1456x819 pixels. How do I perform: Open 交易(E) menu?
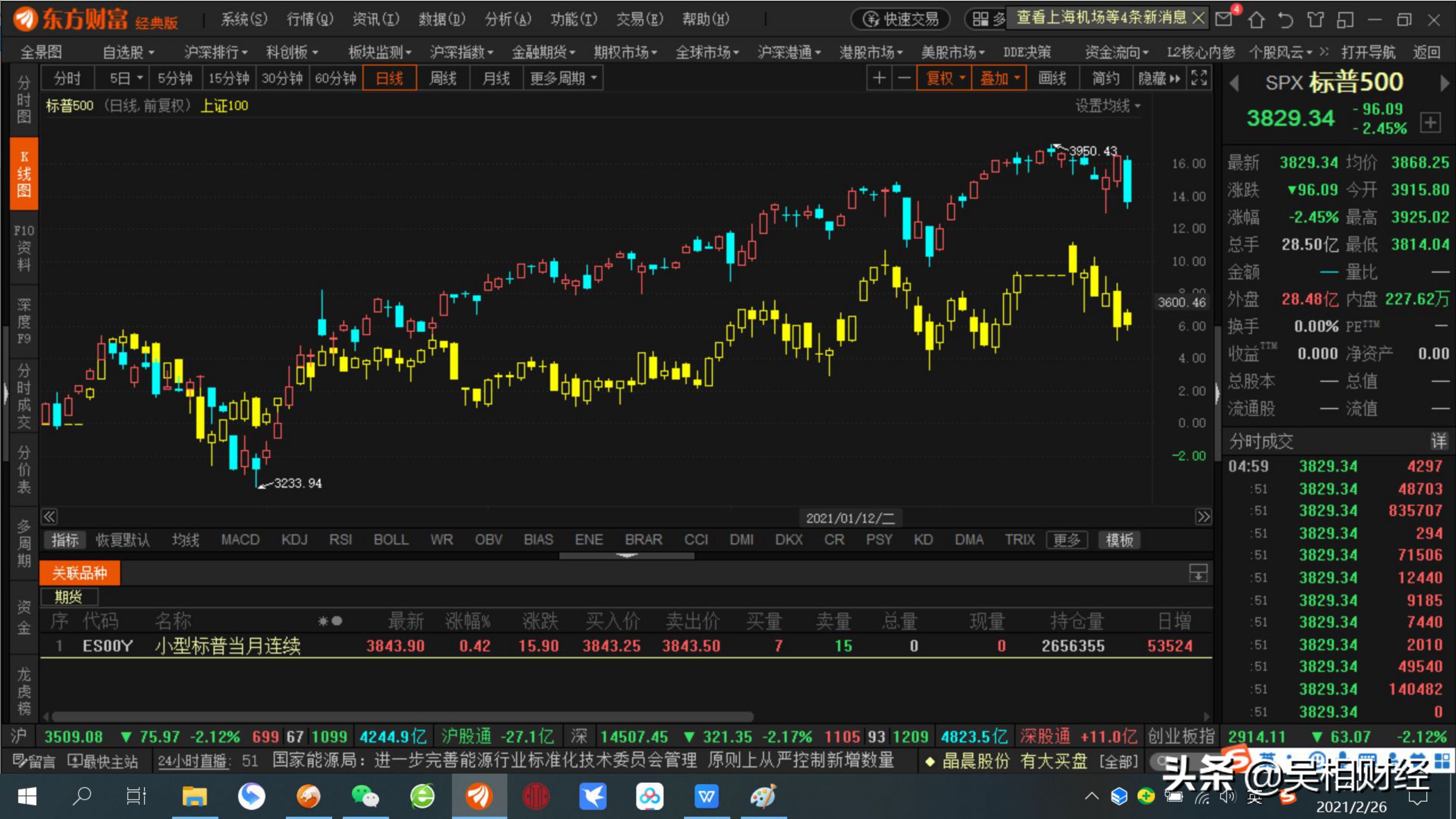[639, 19]
